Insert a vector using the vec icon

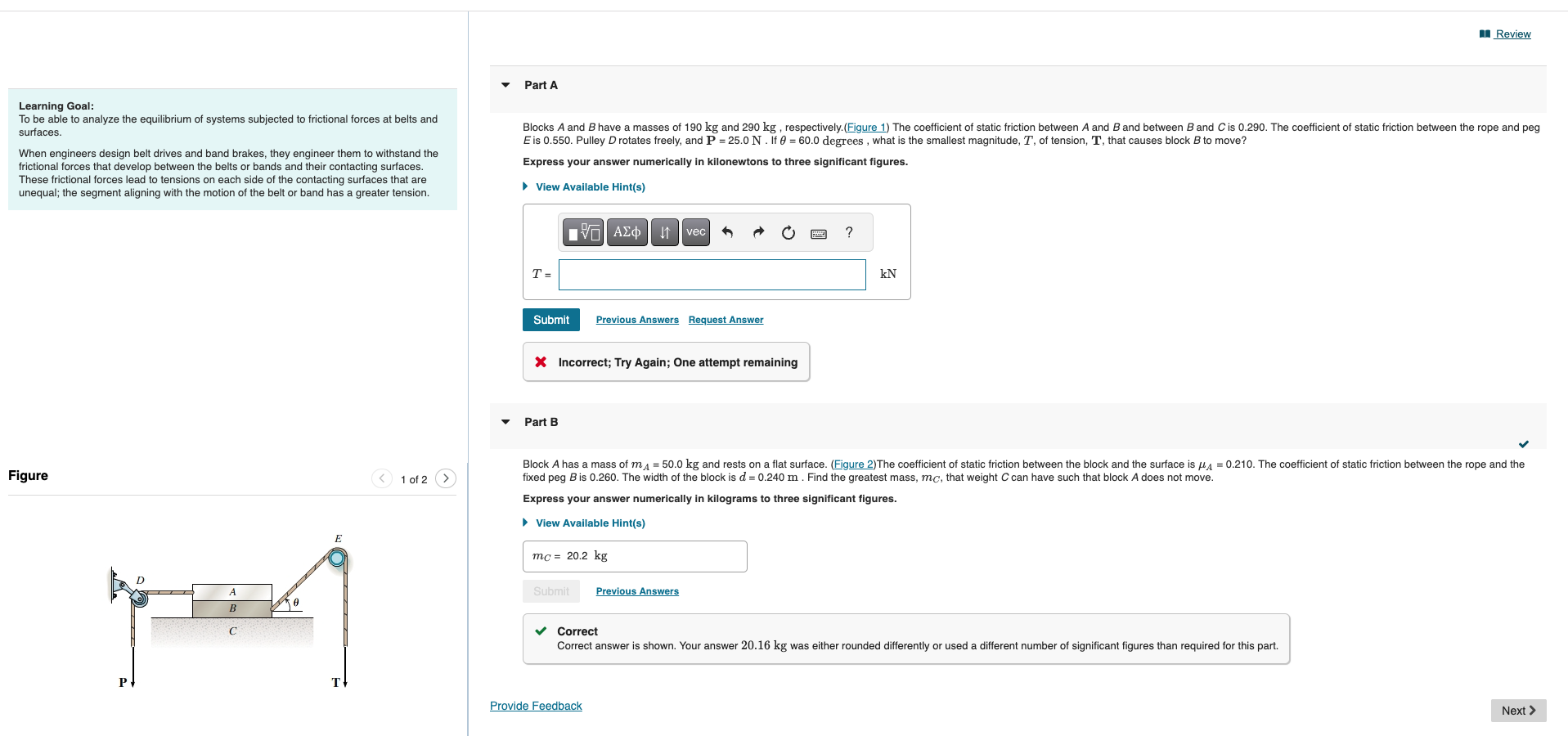(x=694, y=232)
